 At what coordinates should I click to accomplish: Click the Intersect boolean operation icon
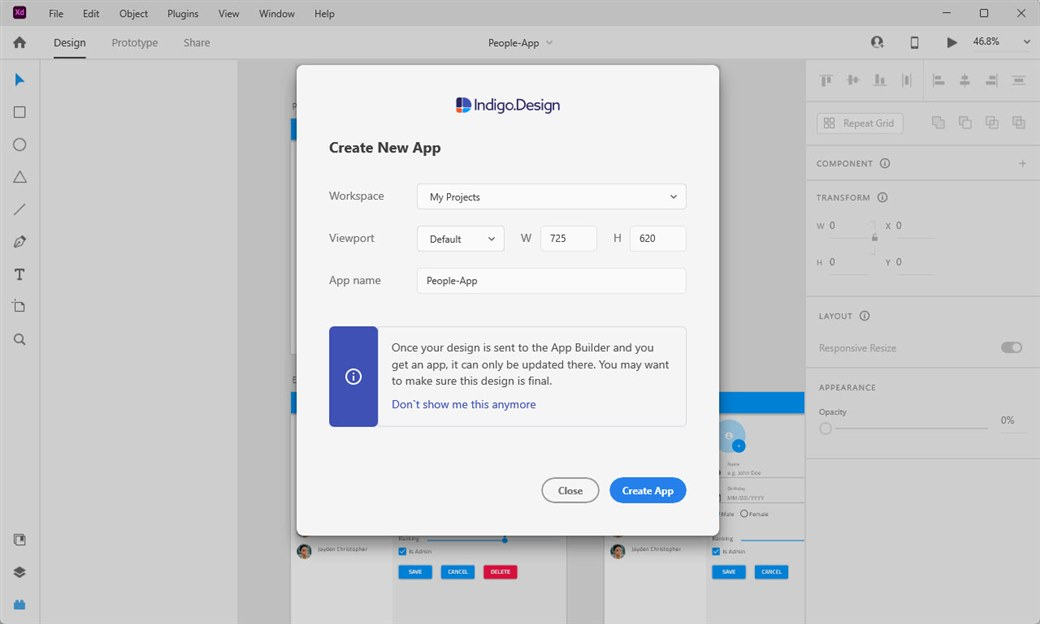[x=992, y=123]
